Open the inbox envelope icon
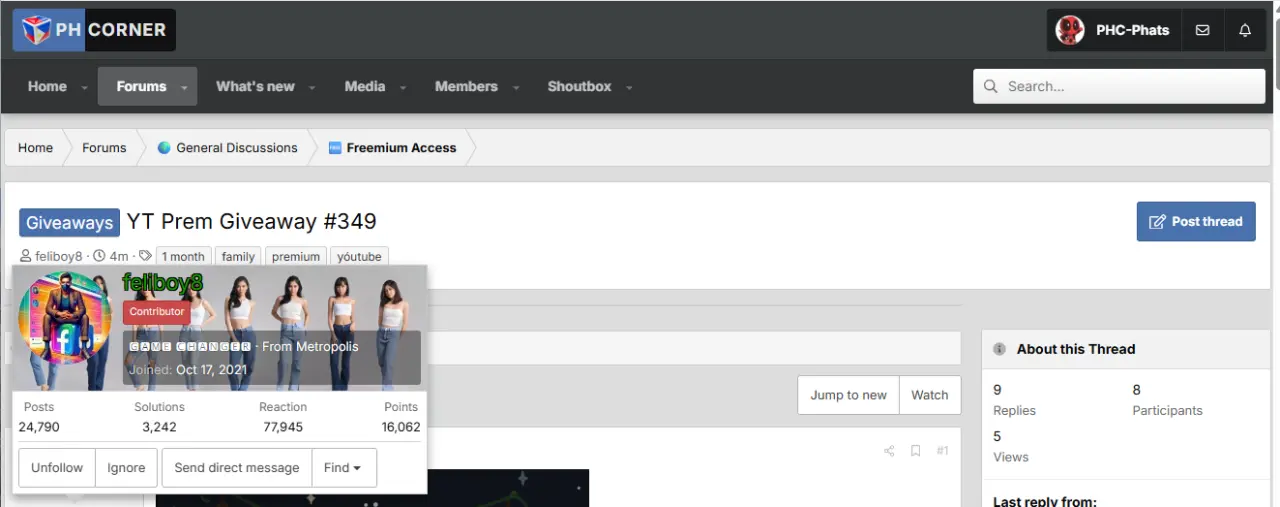The height and width of the screenshot is (507, 1280). pyautogui.click(x=1202, y=30)
